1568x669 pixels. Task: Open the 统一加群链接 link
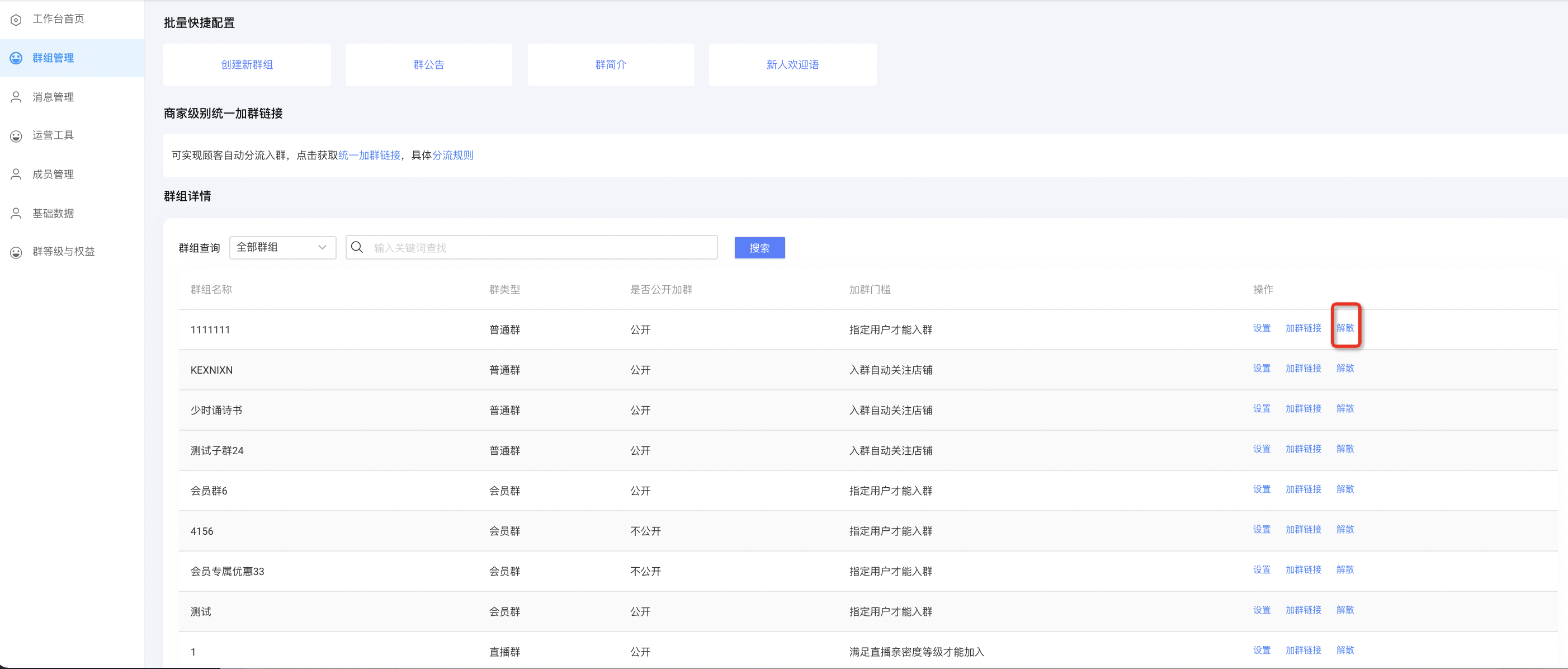pyautogui.click(x=370, y=156)
